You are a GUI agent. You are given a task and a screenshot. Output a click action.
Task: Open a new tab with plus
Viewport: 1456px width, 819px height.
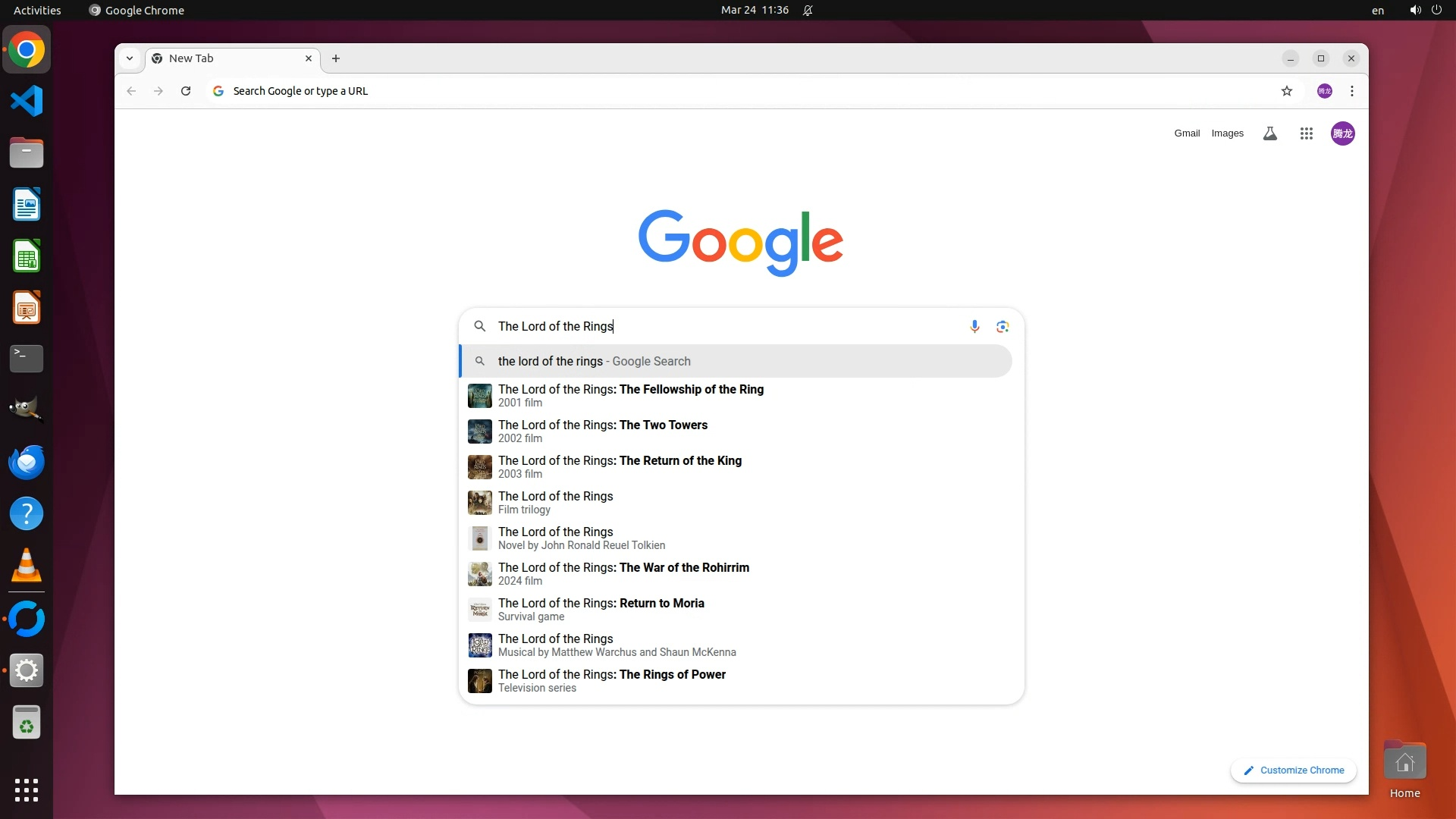coord(336,58)
